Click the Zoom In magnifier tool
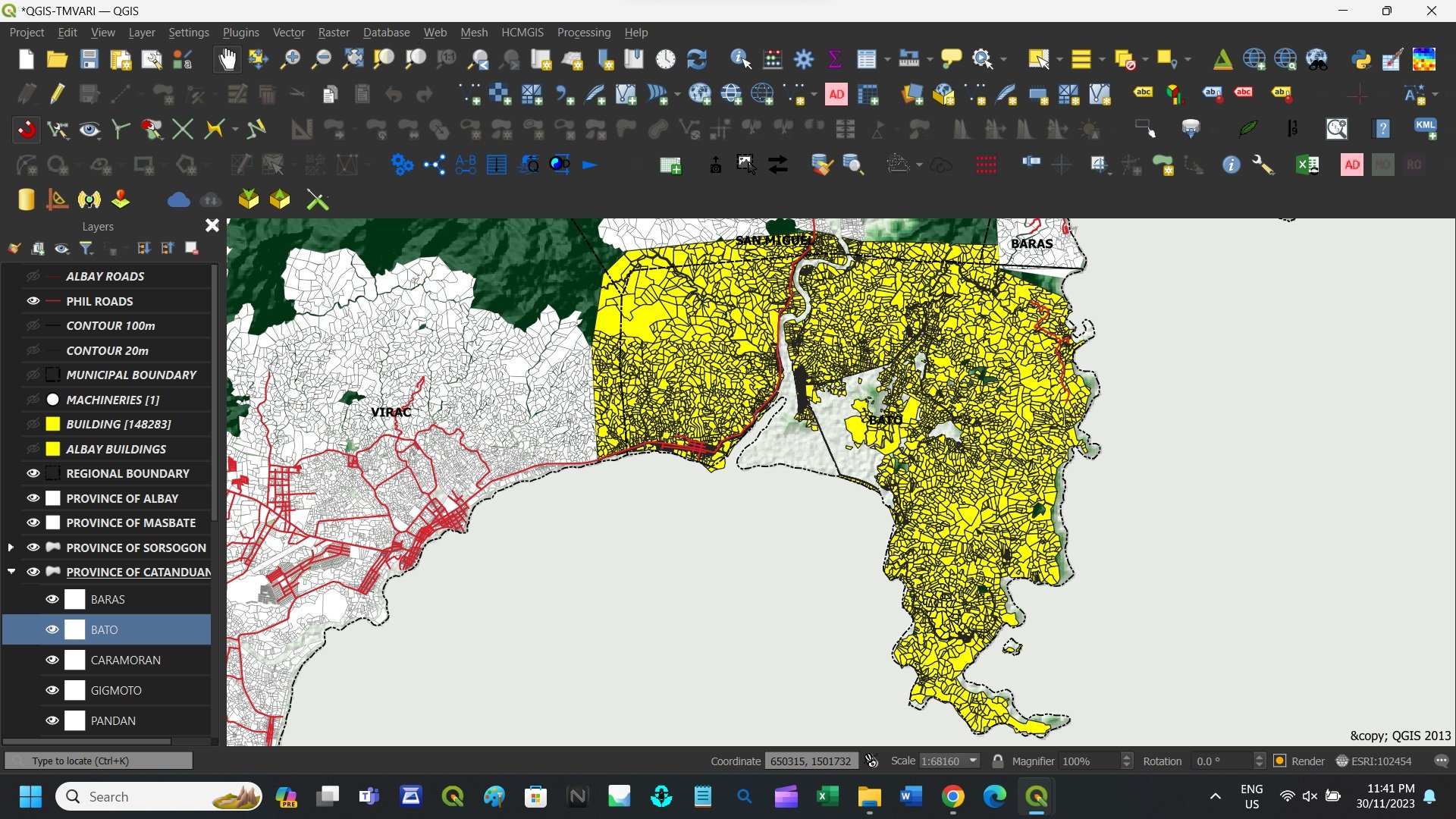 click(x=290, y=59)
